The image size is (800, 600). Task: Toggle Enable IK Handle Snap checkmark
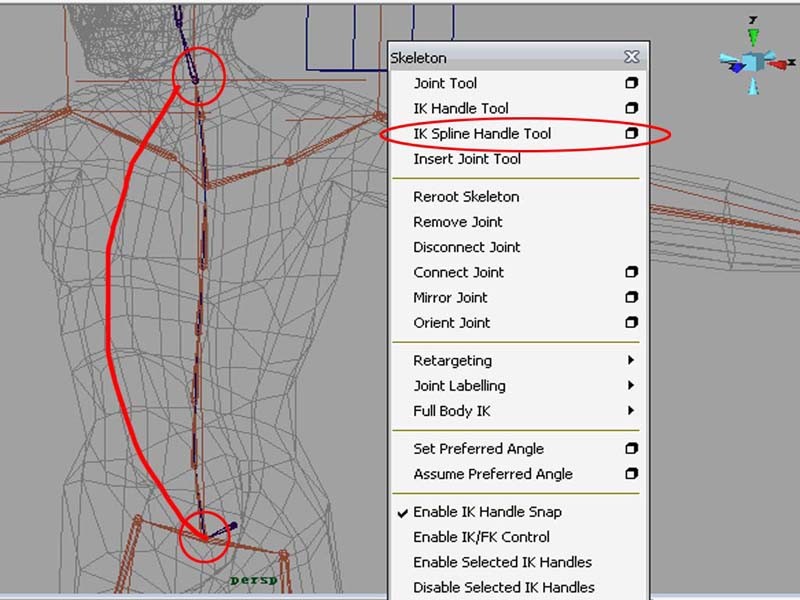(403, 513)
